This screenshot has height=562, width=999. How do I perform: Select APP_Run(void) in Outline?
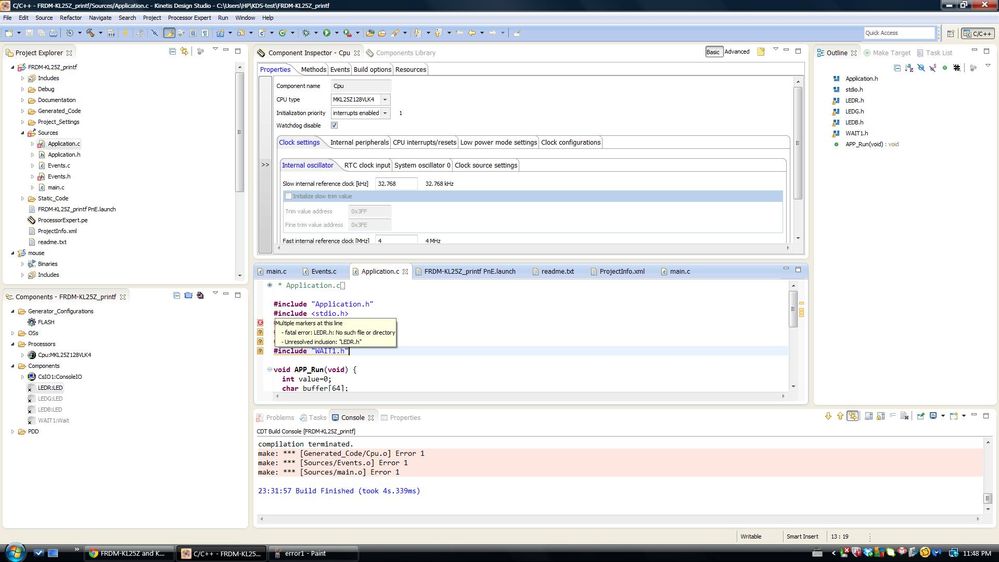point(872,144)
